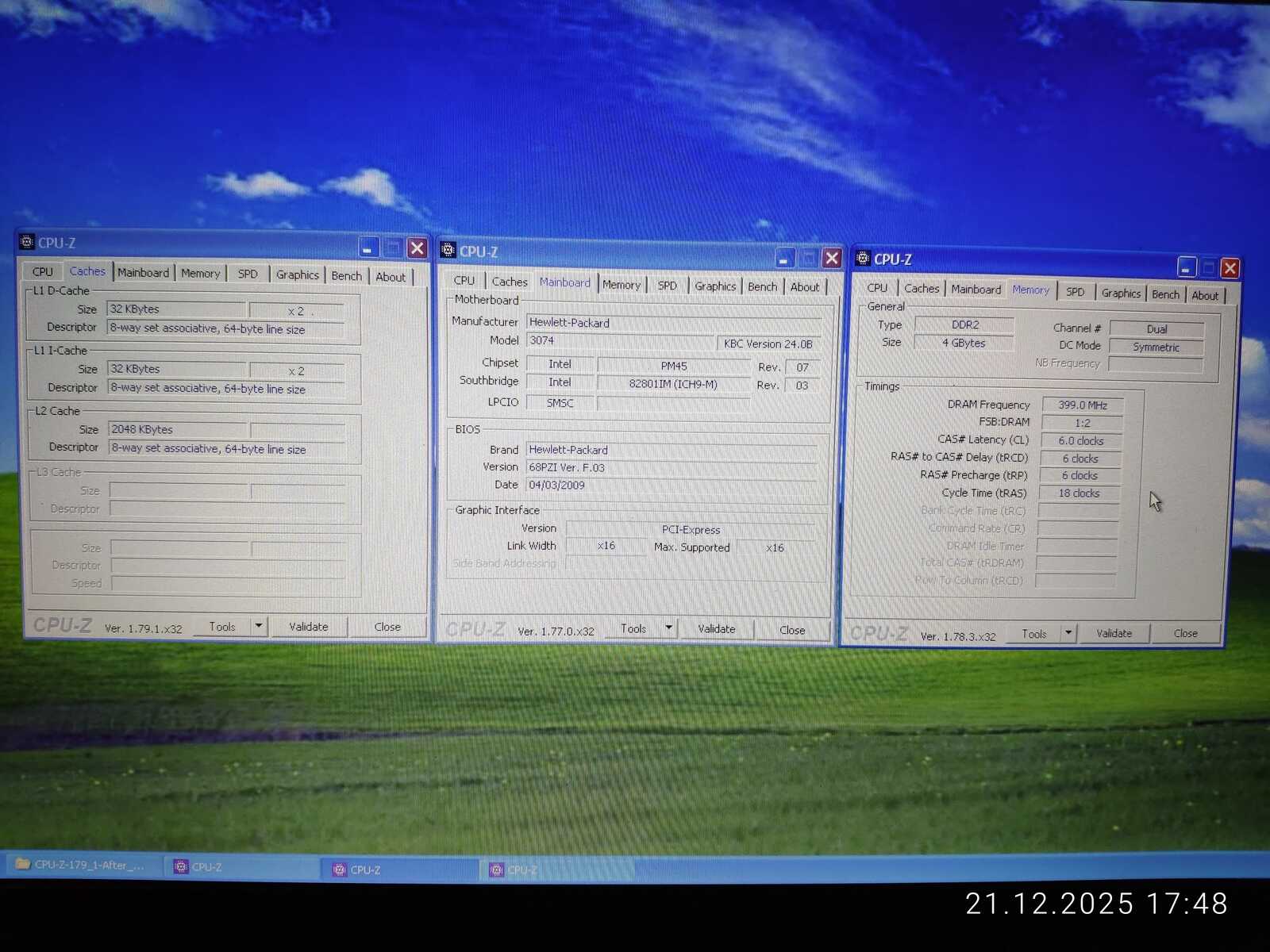This screenshot has width=1270, height=952.
Task: Switch to the CPU tab in the version 1.78.3 window
Action: coord(877,288)
